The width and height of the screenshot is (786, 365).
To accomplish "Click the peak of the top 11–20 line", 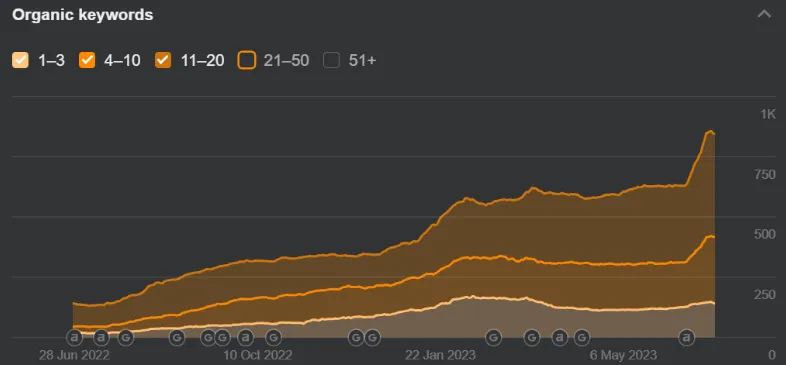I will coord(710,131).
